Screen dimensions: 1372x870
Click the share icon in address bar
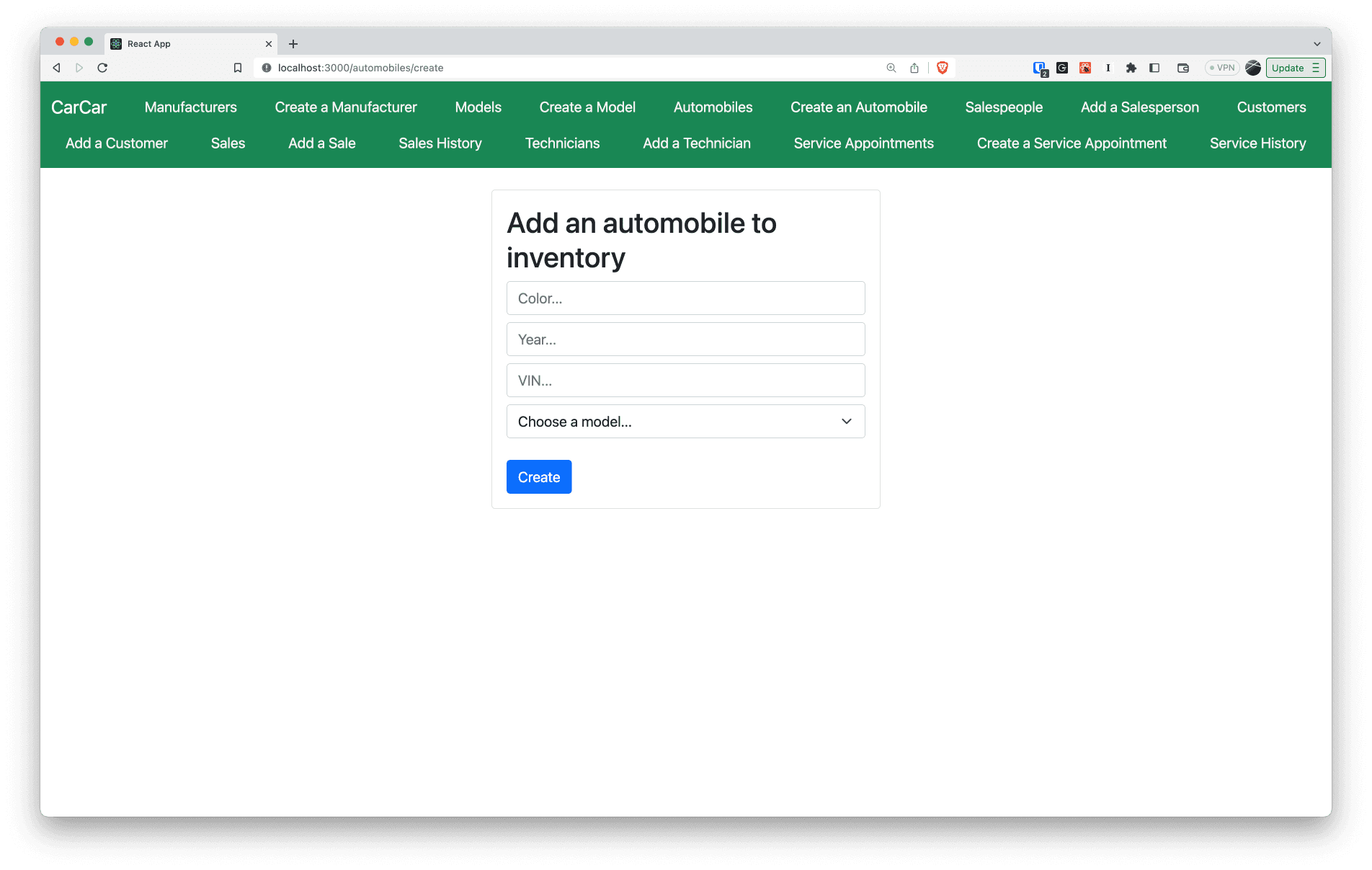[x=914, y=68]
